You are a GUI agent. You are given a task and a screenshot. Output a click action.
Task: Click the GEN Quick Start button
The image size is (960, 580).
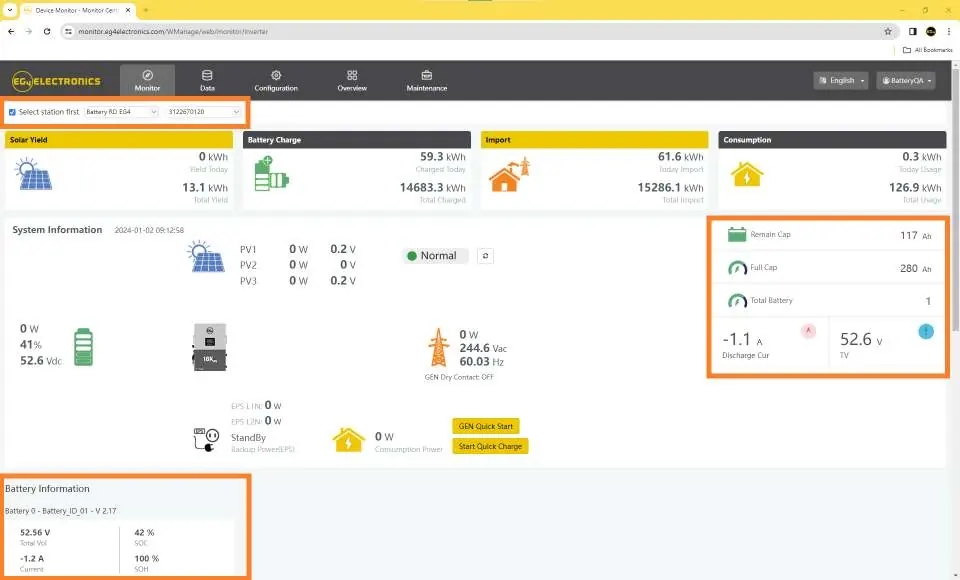pyautogui.click(x=486, y=426)
